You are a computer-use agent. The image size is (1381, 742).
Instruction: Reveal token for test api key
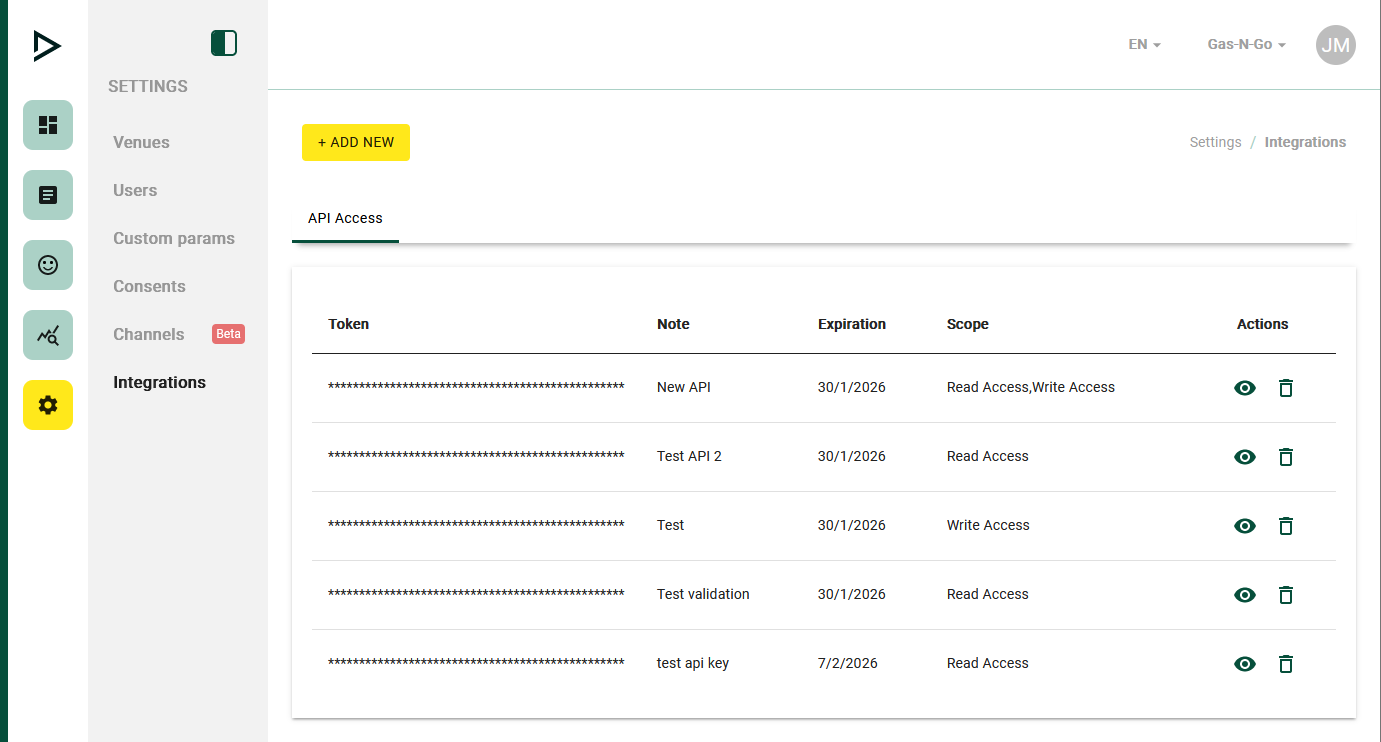(1245, 664)
